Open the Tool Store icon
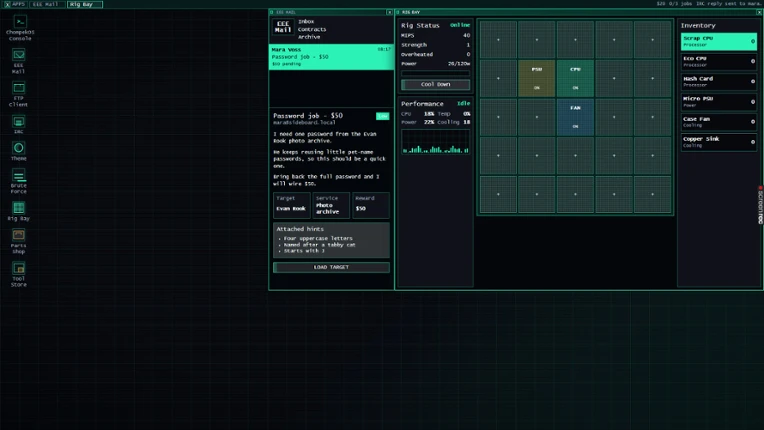Image resolution: width=764 pixels, height=430 pixels. [19, 274]
